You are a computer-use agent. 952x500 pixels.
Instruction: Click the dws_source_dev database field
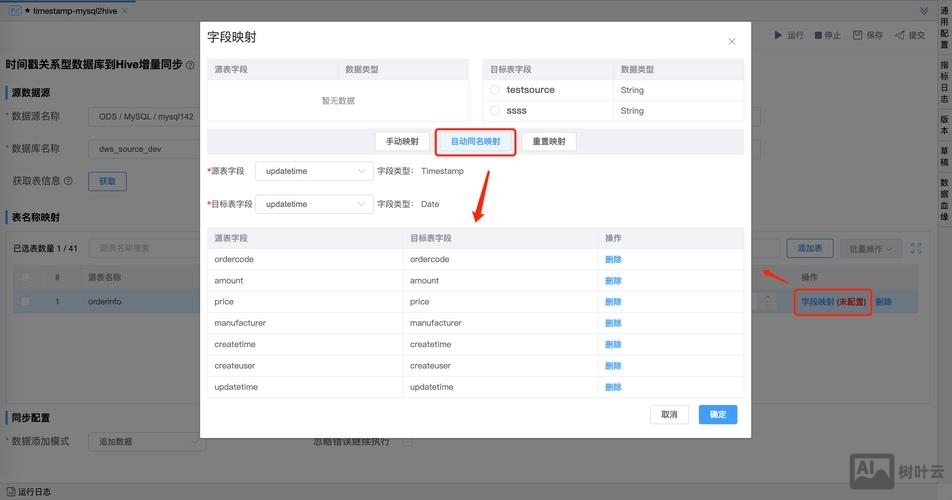click(x=144, y=149)
